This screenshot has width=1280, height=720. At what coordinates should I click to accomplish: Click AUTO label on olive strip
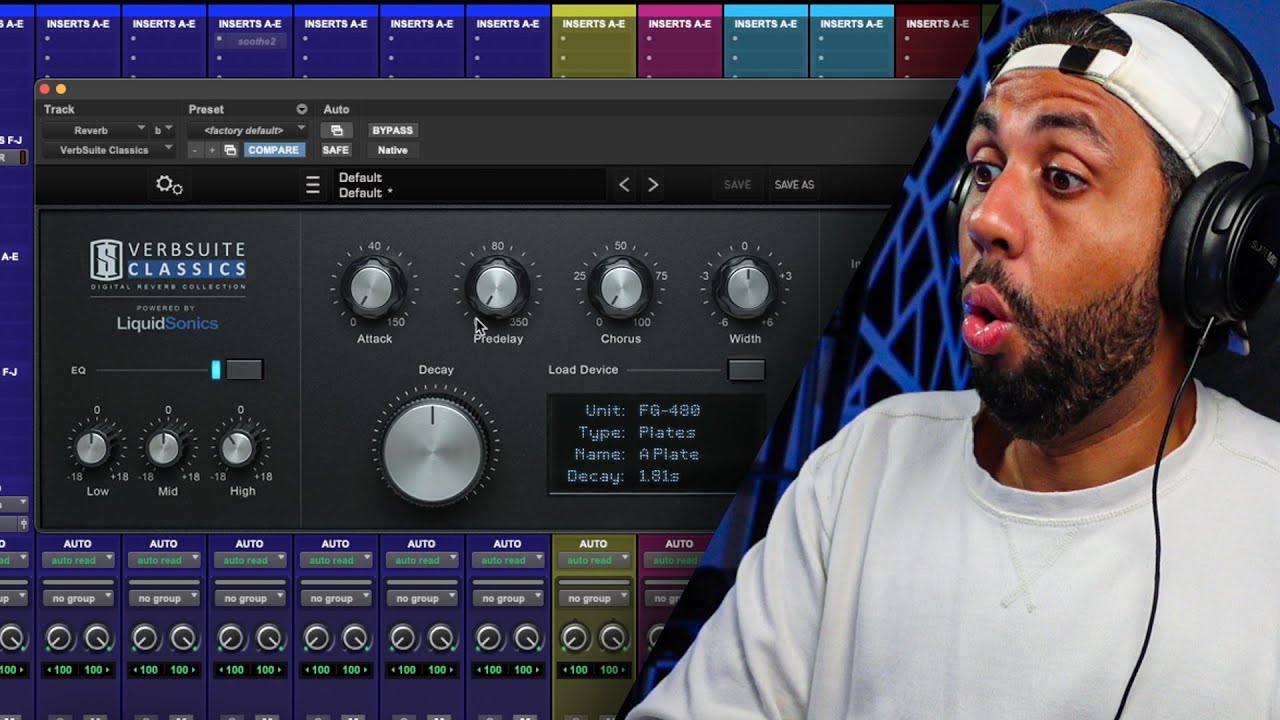[x=593, y=544]
